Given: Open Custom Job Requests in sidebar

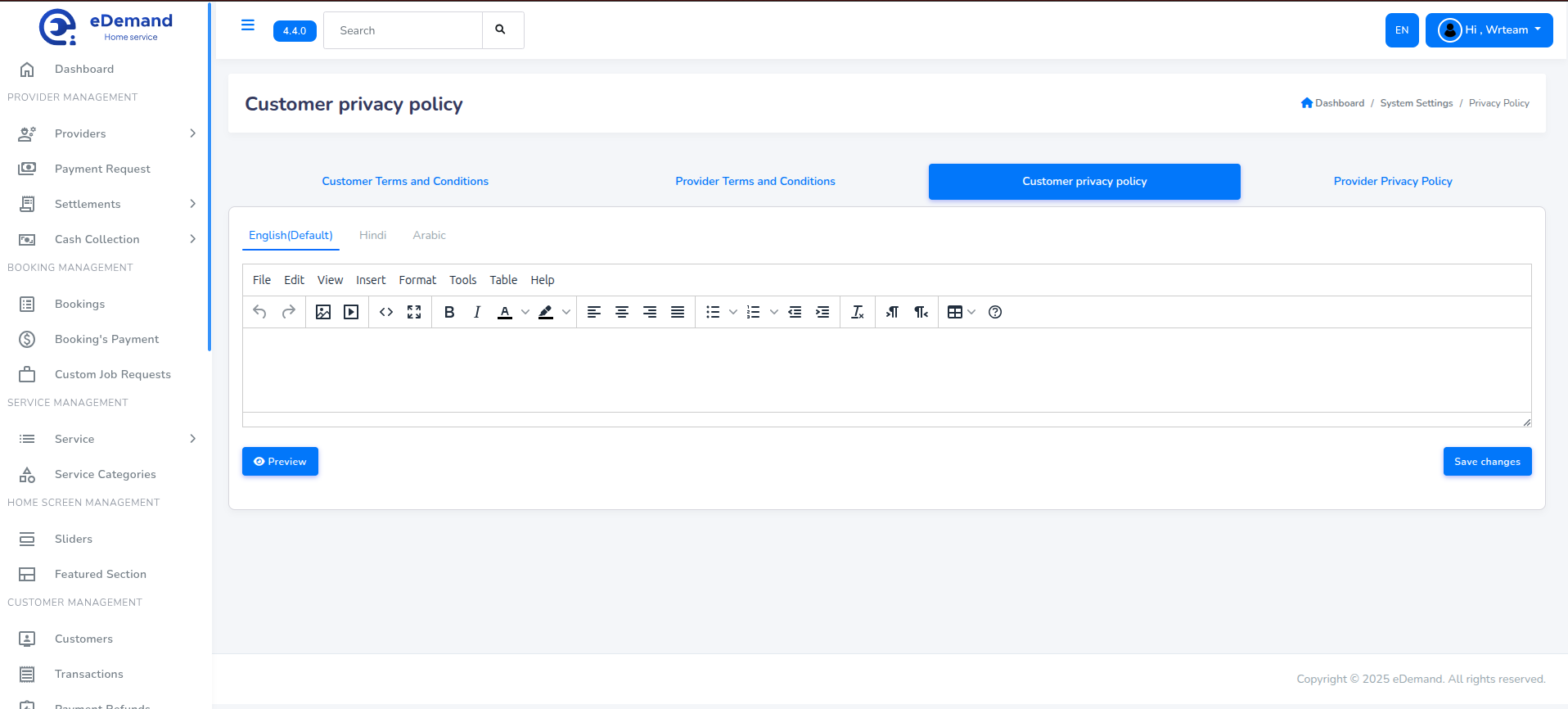Looking at the screenshot, I should [x=112, y=374].
